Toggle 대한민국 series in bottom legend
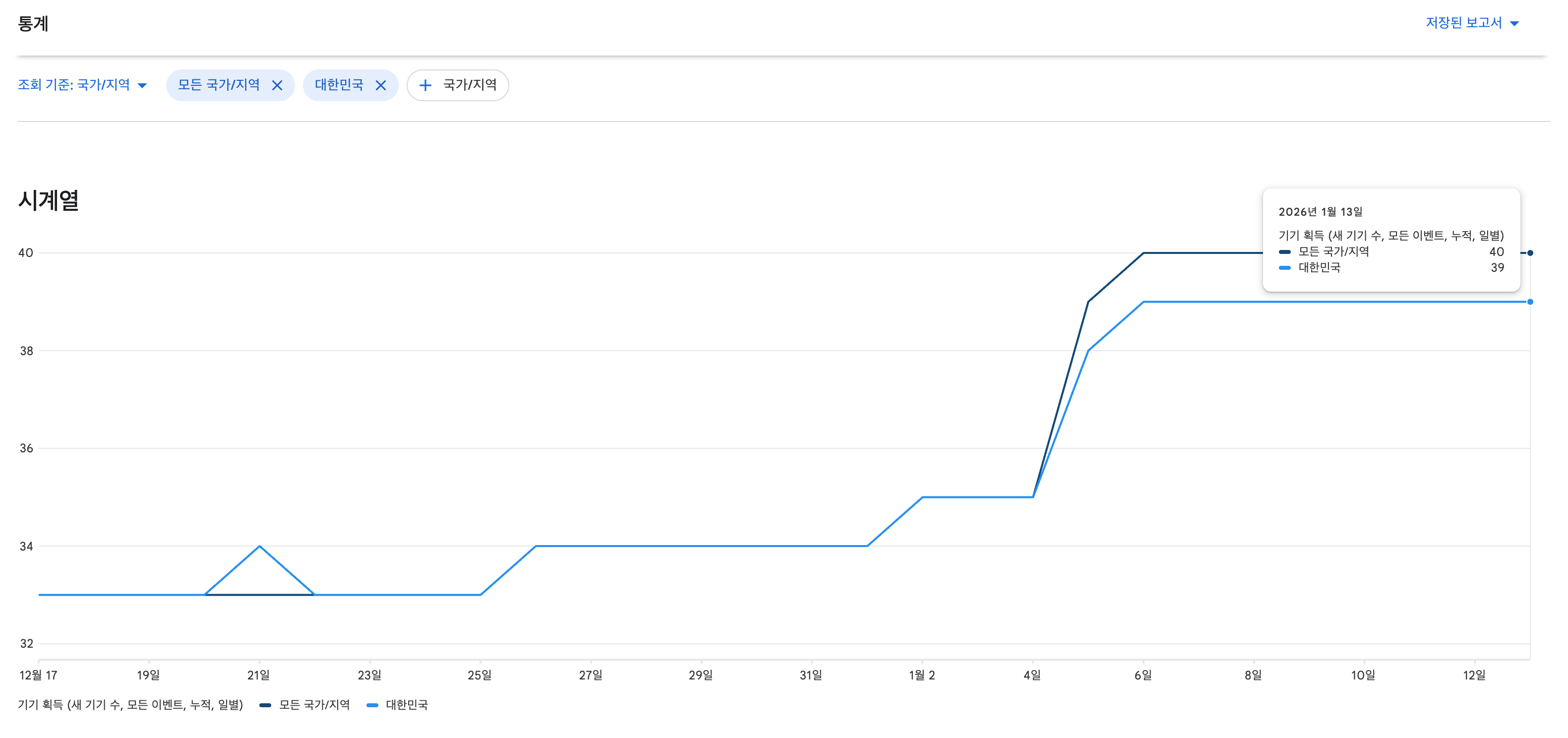The width and height of the screenshot is (1568, 738). tap(407, 704)
